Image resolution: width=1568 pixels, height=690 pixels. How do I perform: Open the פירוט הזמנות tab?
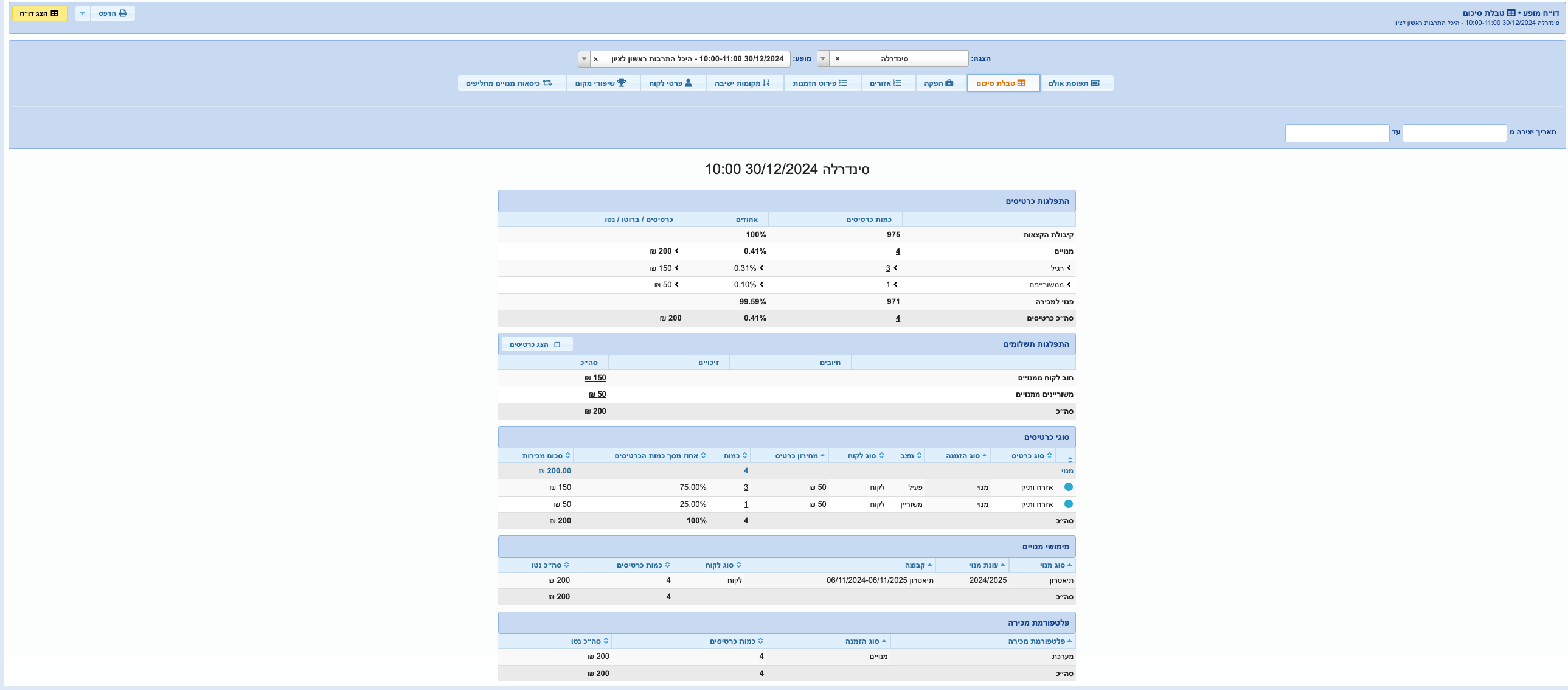(x=822, y=83)
